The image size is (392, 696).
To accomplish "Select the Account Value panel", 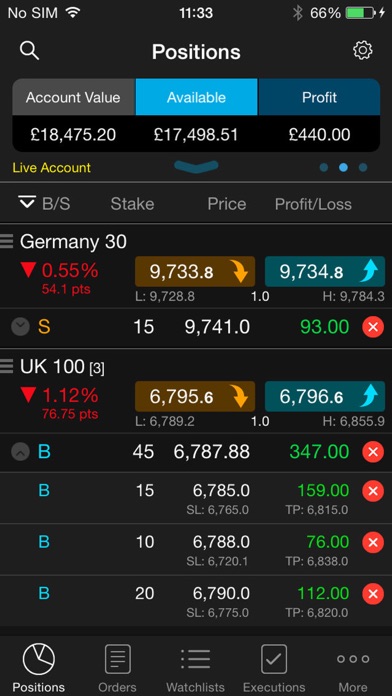I will tap(73, 115).
